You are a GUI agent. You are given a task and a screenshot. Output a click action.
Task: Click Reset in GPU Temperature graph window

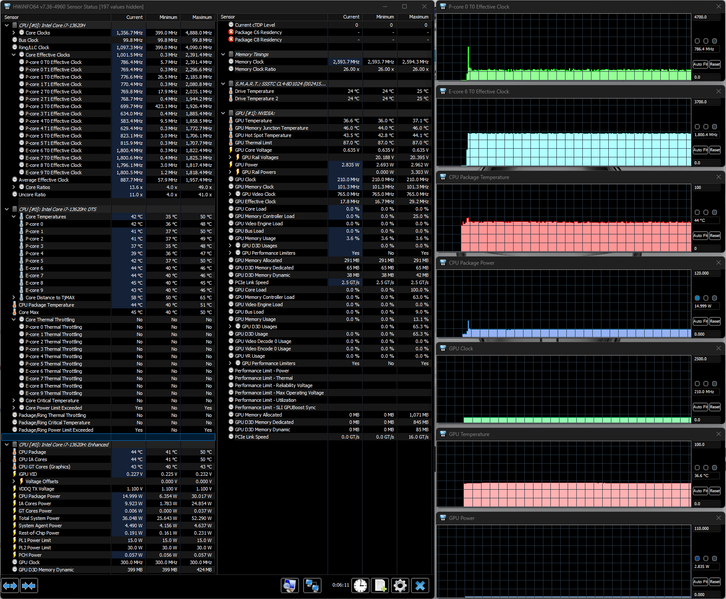click(x=715, y=491)
